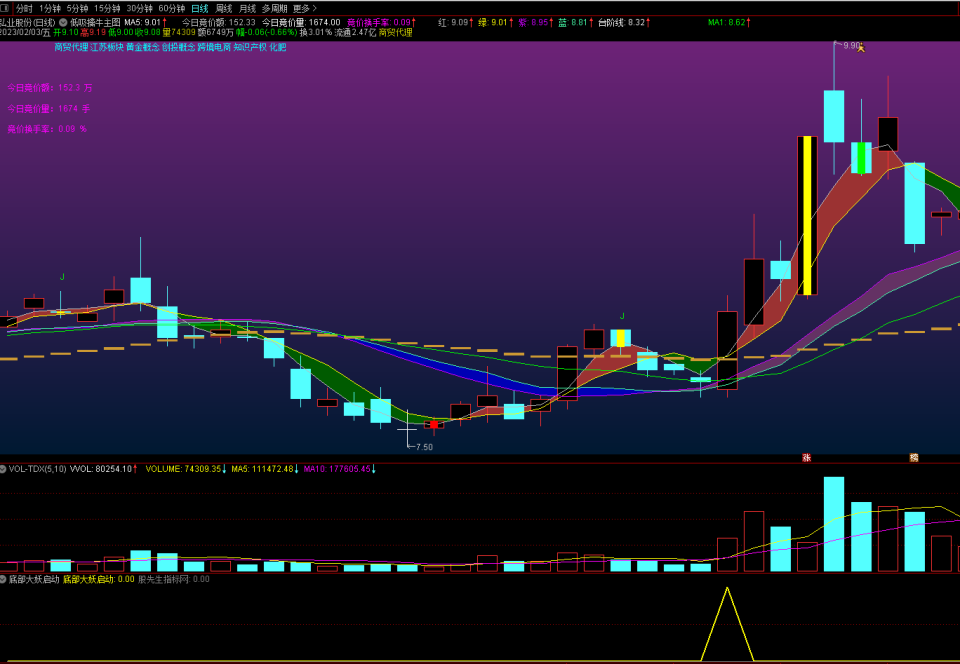The image size is (960, 664).
Task: Select the candle with green center body
Action: pyautogui.click(x=861, y=158)
